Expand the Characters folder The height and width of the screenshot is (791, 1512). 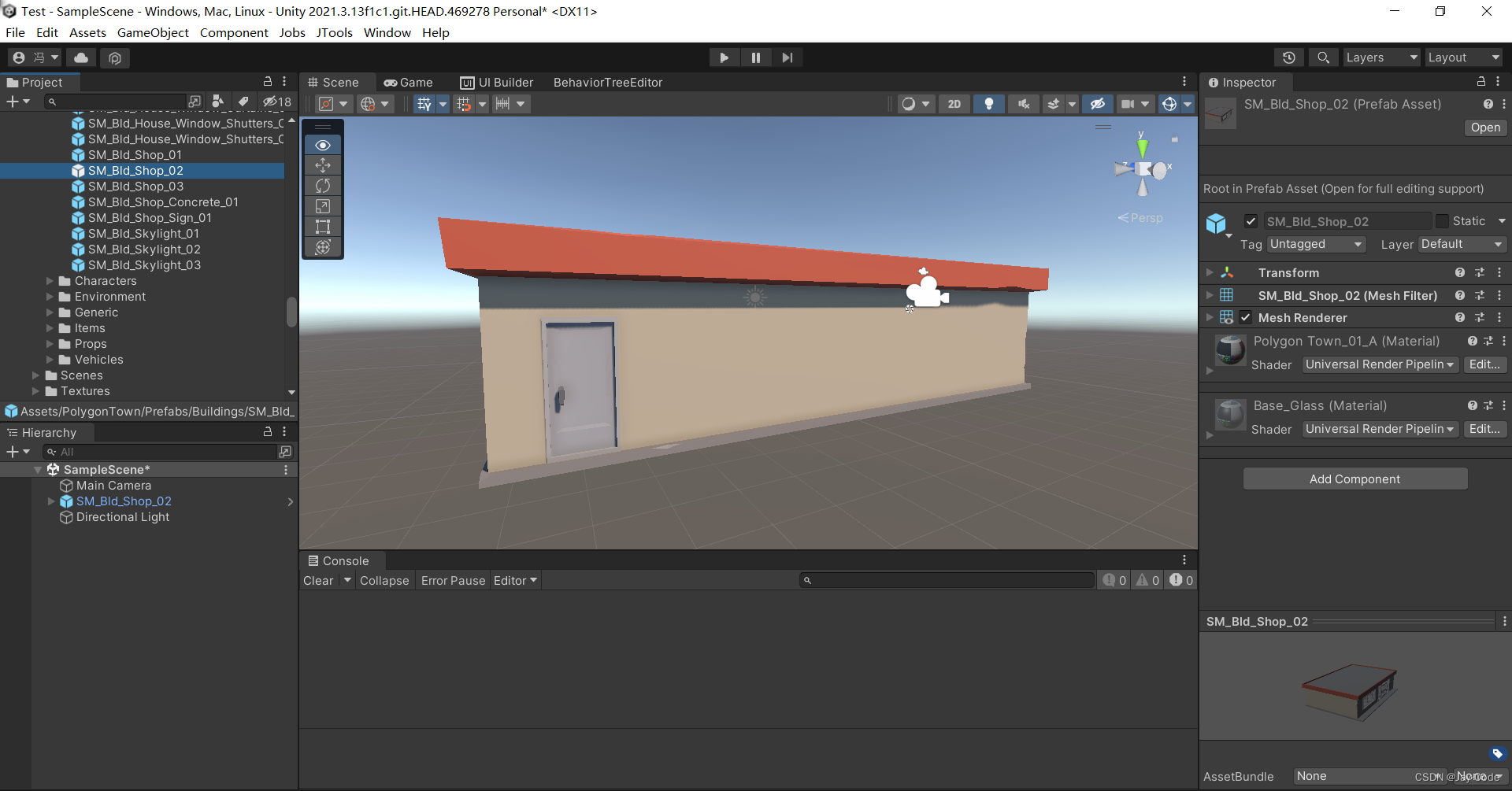pos(50,281)
